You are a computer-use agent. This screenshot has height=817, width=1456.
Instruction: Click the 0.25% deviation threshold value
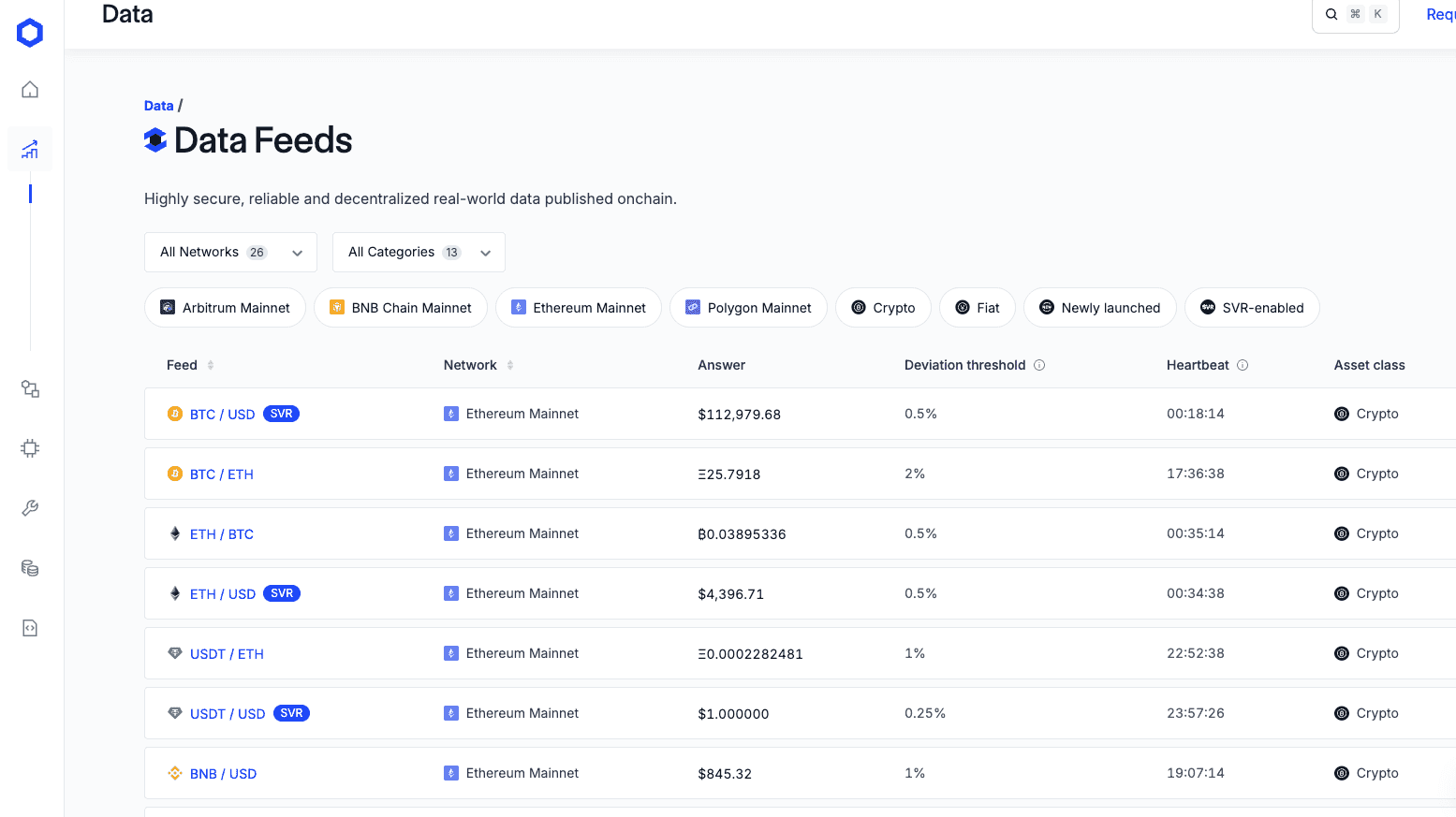click(925, 713)
